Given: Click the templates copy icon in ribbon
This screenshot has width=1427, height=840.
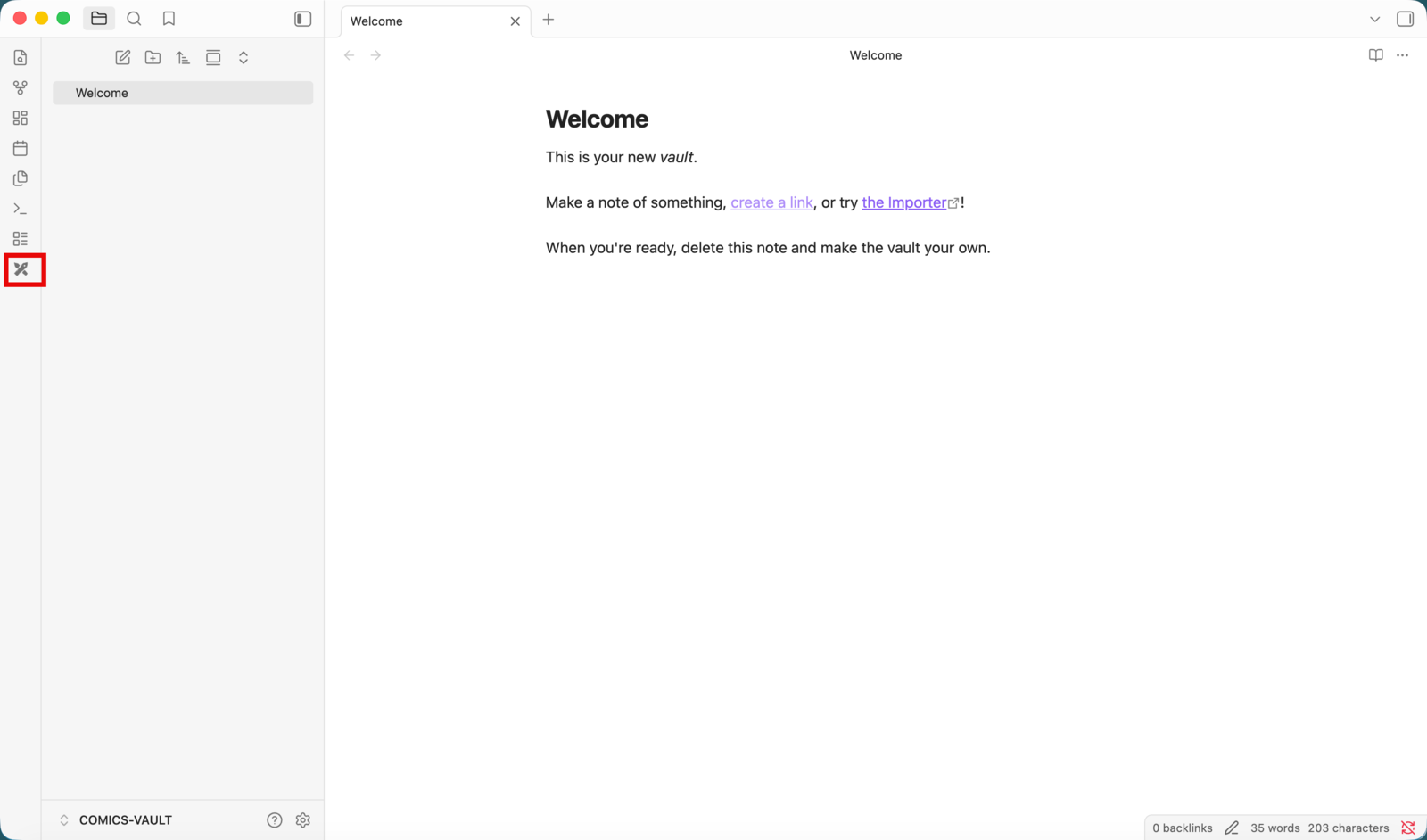Looking at the screenshot, I should pyautogui.click(x=21, y=178).
